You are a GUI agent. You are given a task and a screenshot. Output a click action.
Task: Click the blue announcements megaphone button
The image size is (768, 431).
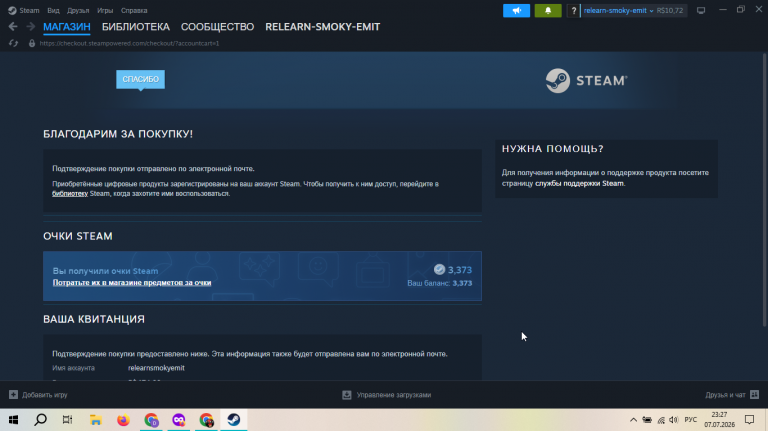tap(516, 10)
